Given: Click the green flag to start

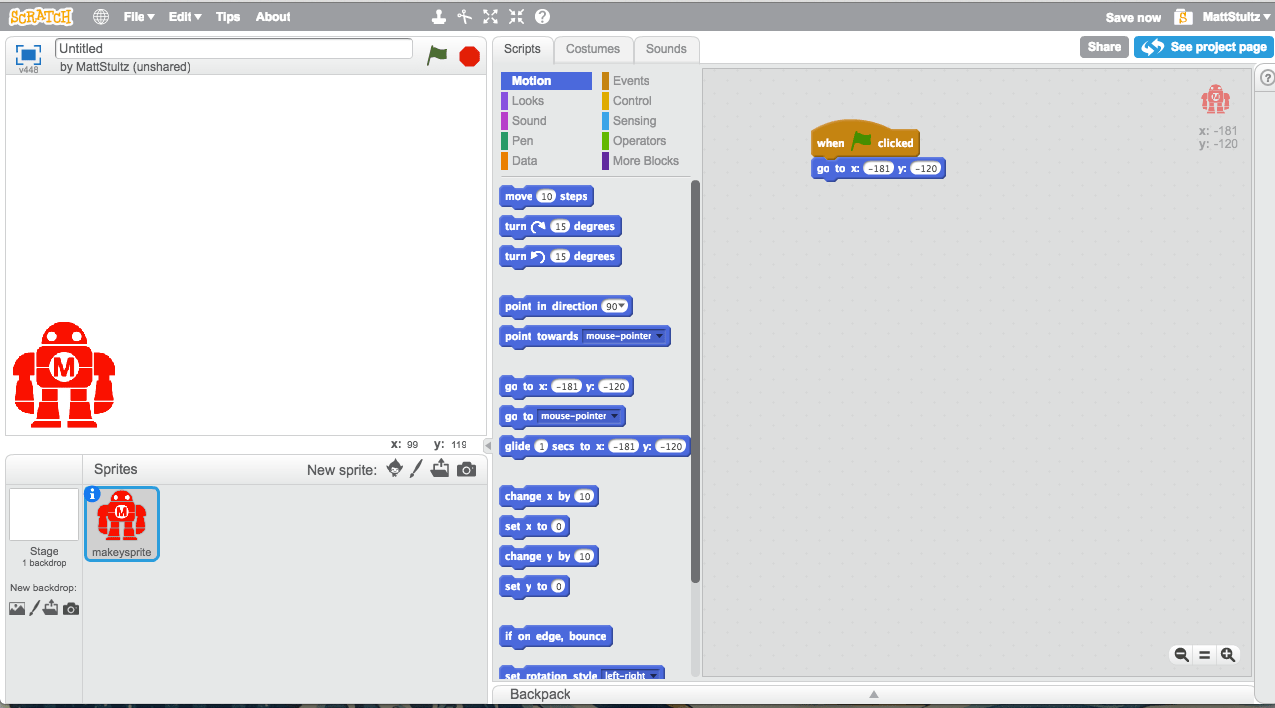Looking at the screenshot, I should click(437, 55).
